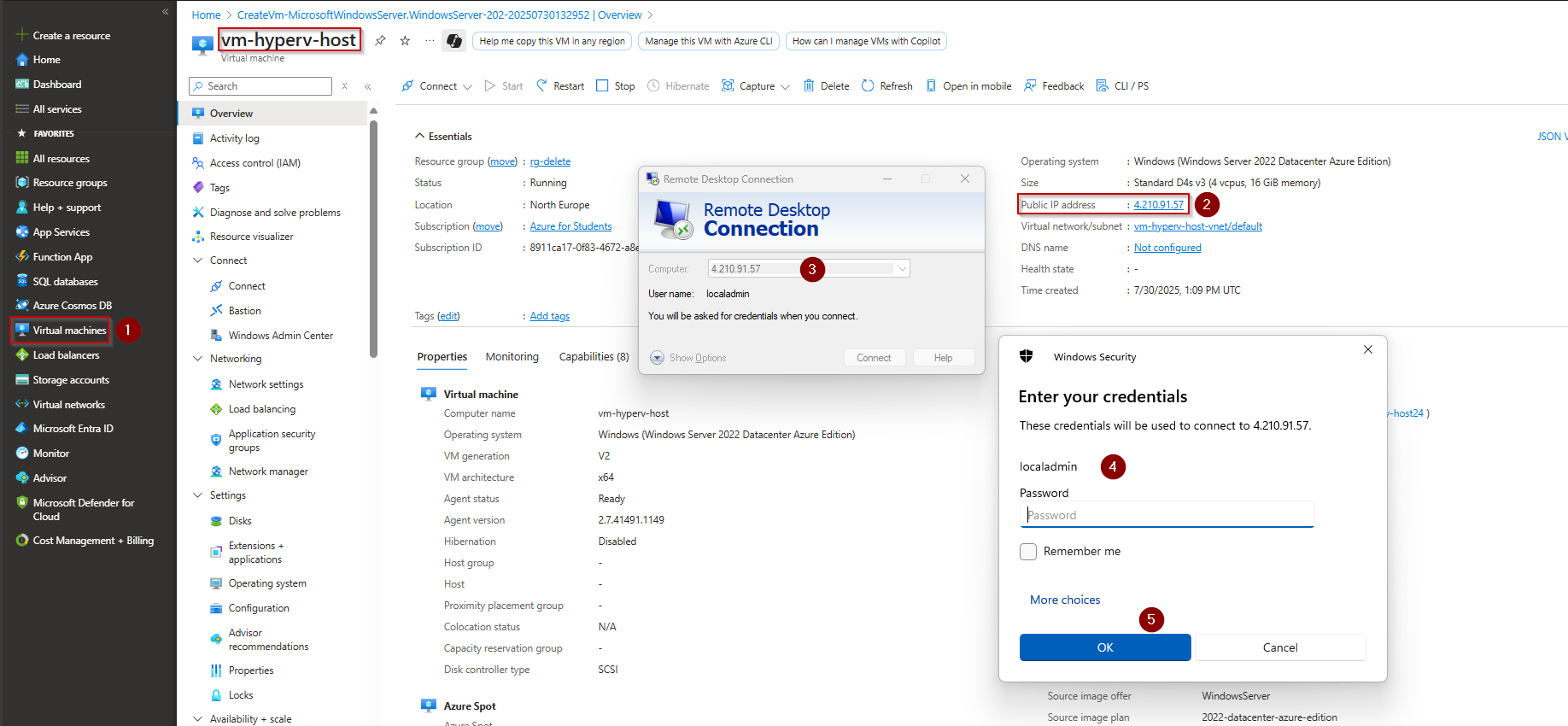Click Connect button in Remote Desktop
This screenshot has width=1568, height=726.
(x=874, y=358)
